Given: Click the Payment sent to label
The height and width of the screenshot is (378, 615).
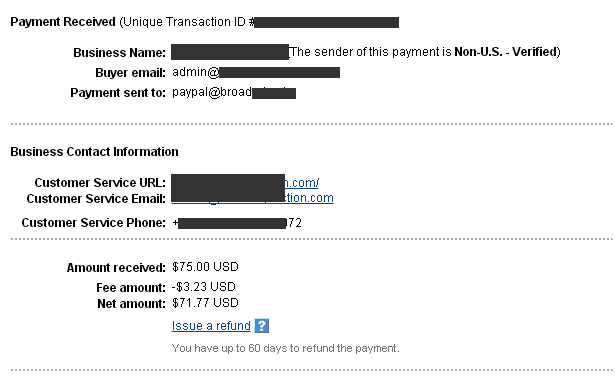Looking at the screenshot, I should click(x=118, y=93).
